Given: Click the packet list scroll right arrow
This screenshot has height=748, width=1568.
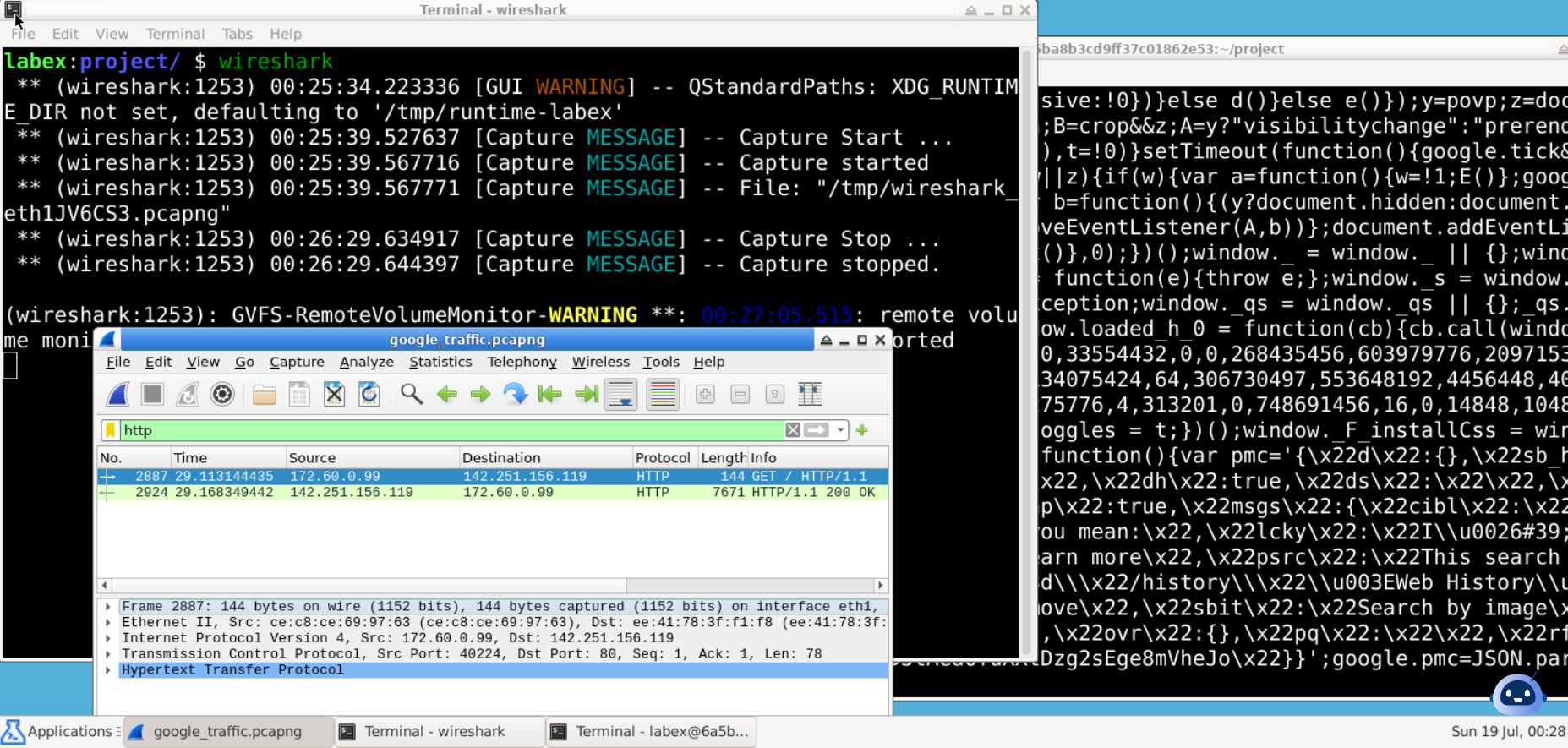Looking at the screenshot, I should (x=881, y=585).
